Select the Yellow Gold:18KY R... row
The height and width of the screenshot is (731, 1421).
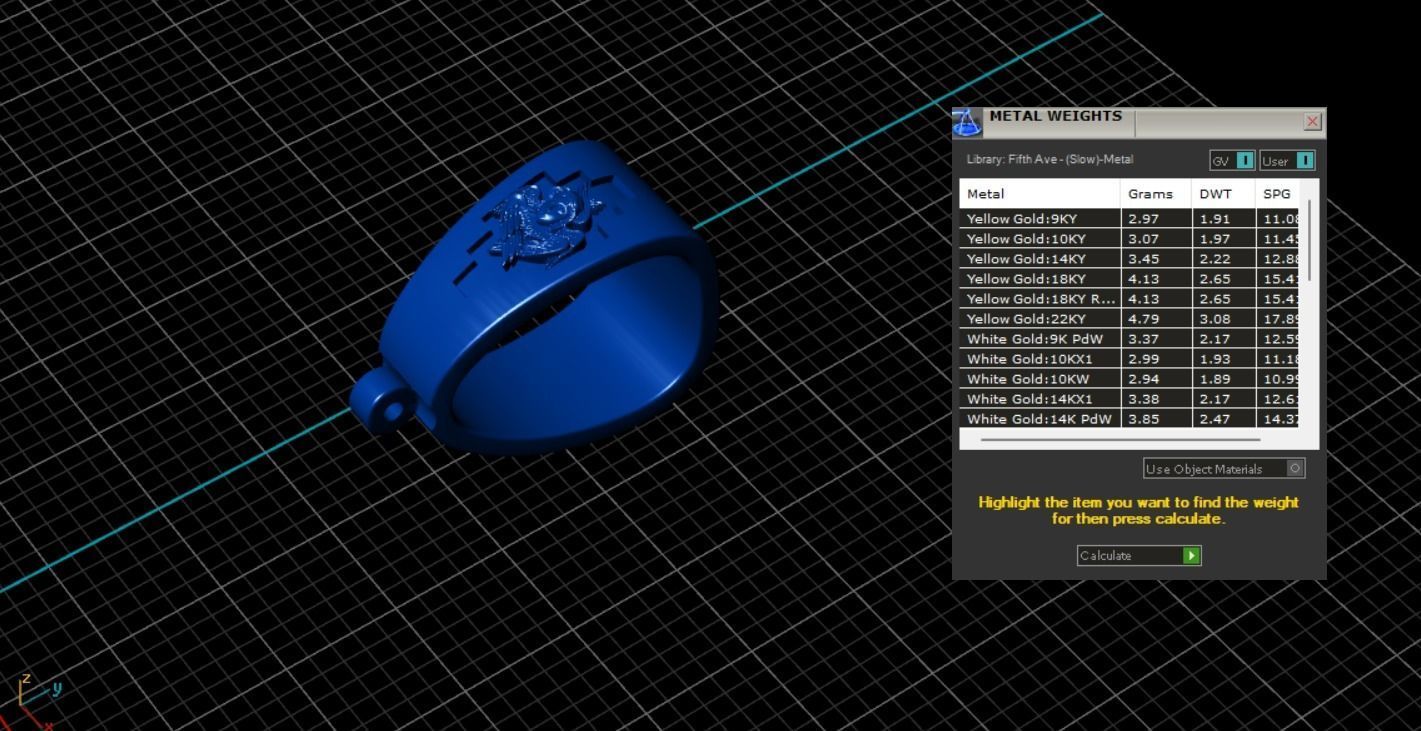coord(1129,299)
